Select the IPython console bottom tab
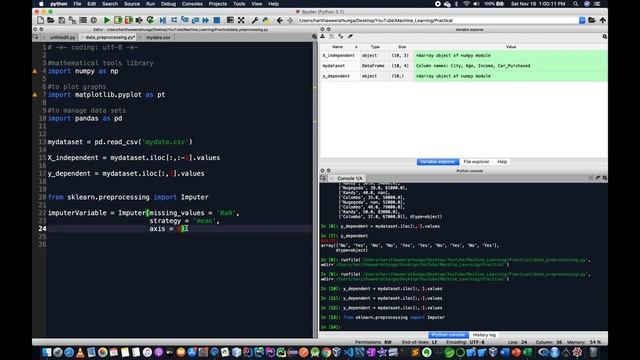Viewport: 640px width, 360px height. pyautogui.click(x=448, y=335)
